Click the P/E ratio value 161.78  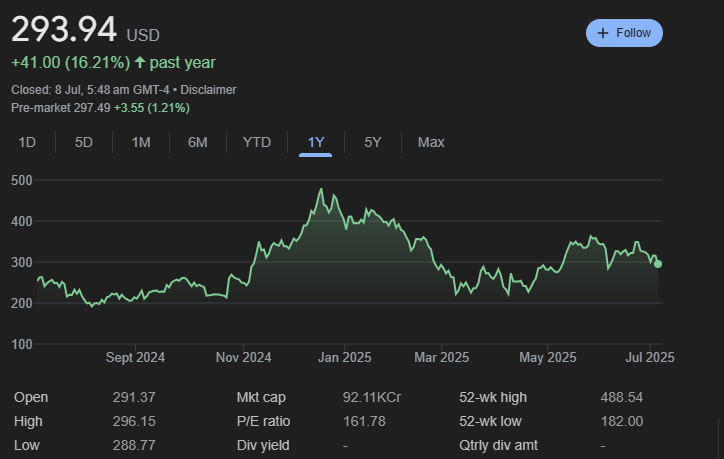pyautogui.click(x=364, y=421)
